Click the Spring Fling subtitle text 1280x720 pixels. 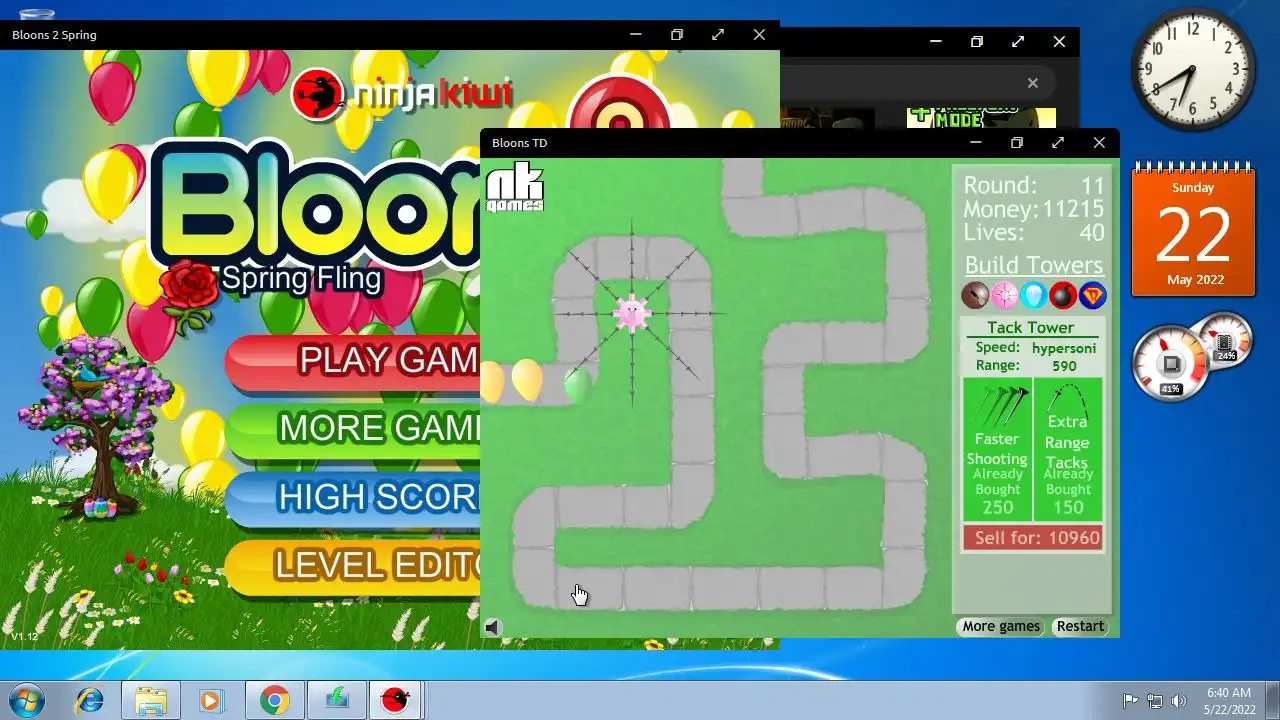point(301,277)
